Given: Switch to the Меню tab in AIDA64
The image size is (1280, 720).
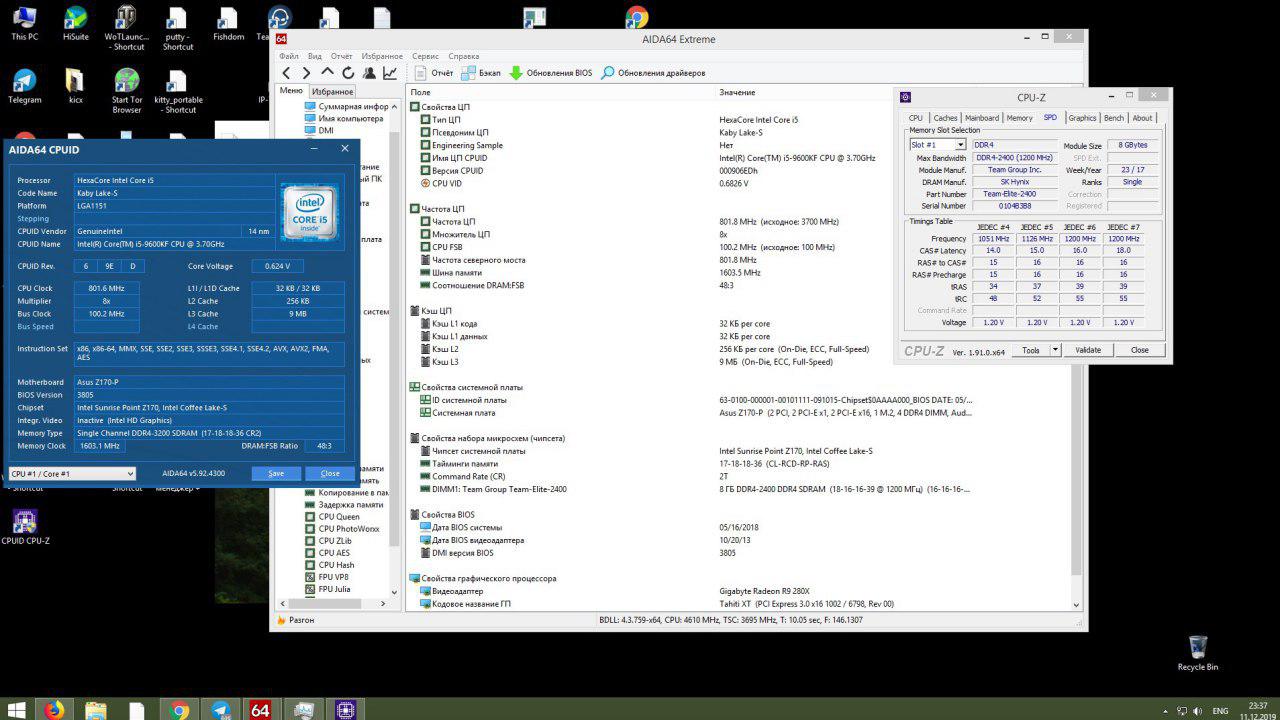Looking at the screenshot, I should 291,91.
